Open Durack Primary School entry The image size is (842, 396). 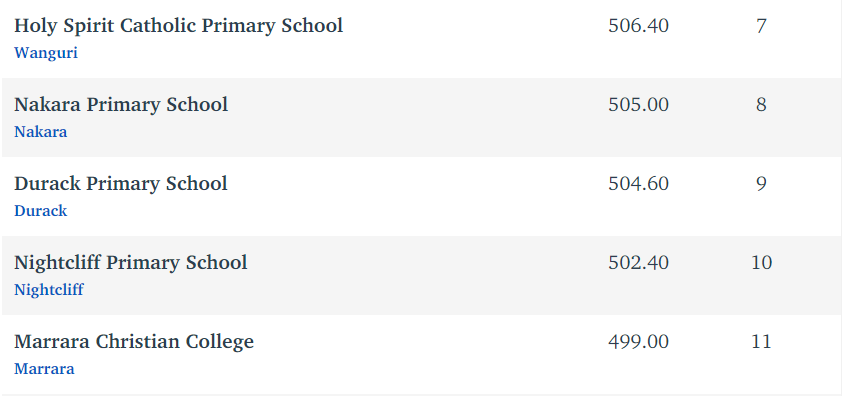pos(121,184)
